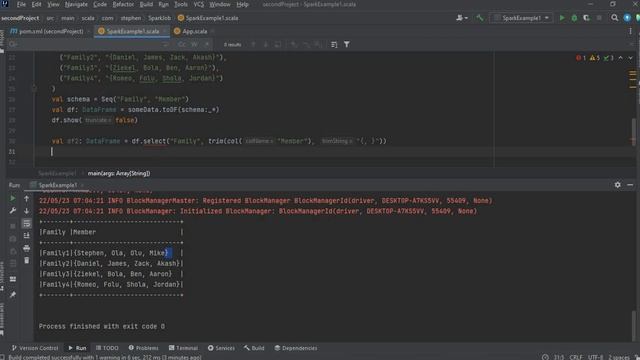Open the File menu
The width and height of the screenshot is (640, 360).
[x=21, y=4]
